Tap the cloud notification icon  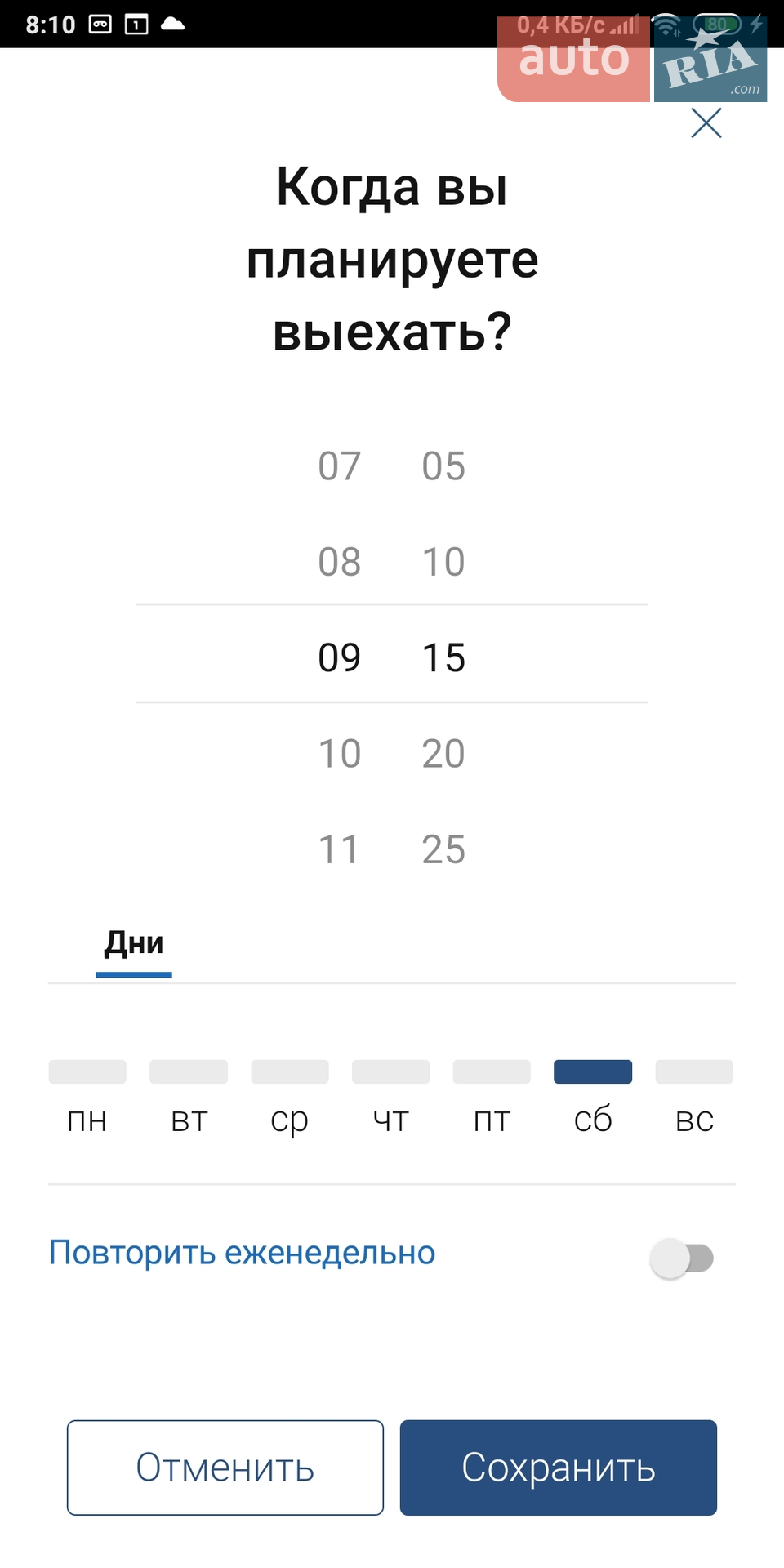pyautogui.click(x=172, y=24)
